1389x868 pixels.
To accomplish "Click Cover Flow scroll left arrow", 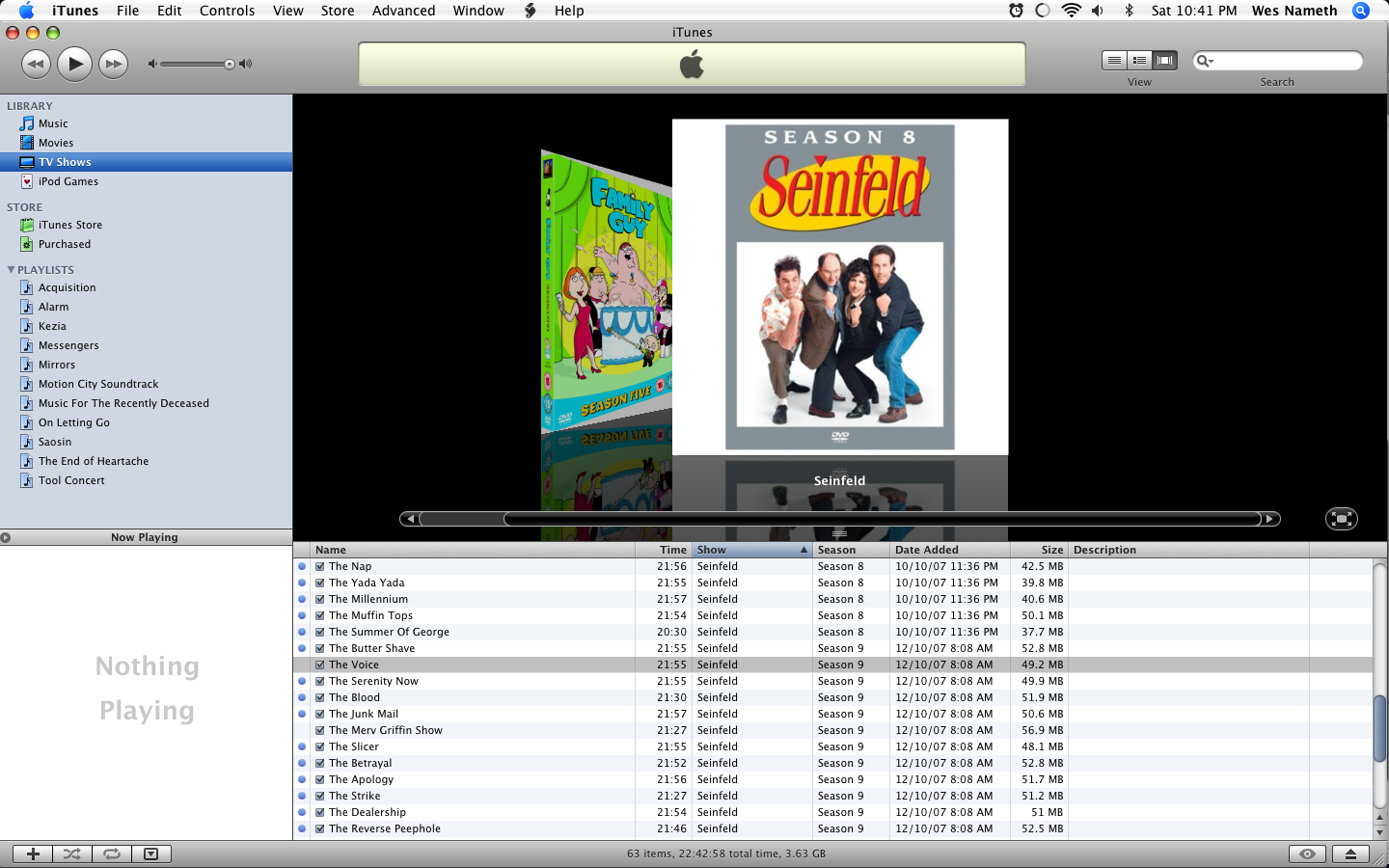I will [410, 519].
